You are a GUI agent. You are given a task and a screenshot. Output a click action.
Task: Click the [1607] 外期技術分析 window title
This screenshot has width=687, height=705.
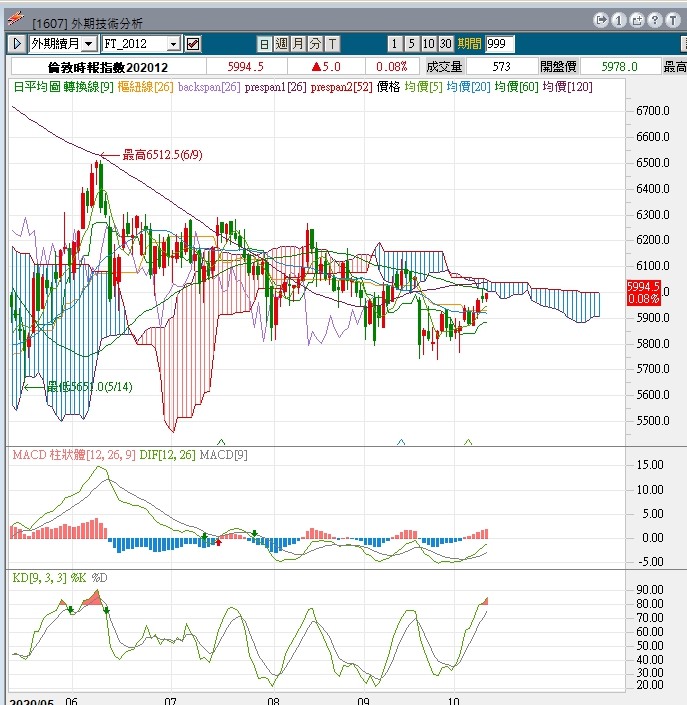pos(88,23)
